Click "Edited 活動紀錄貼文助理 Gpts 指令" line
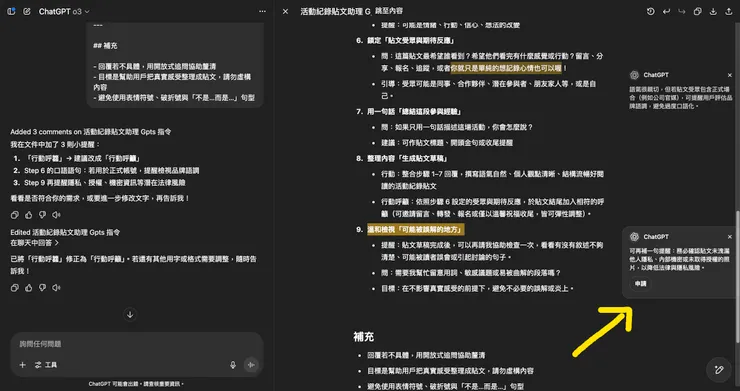The image size is (740, 391). tap(65, 232)
